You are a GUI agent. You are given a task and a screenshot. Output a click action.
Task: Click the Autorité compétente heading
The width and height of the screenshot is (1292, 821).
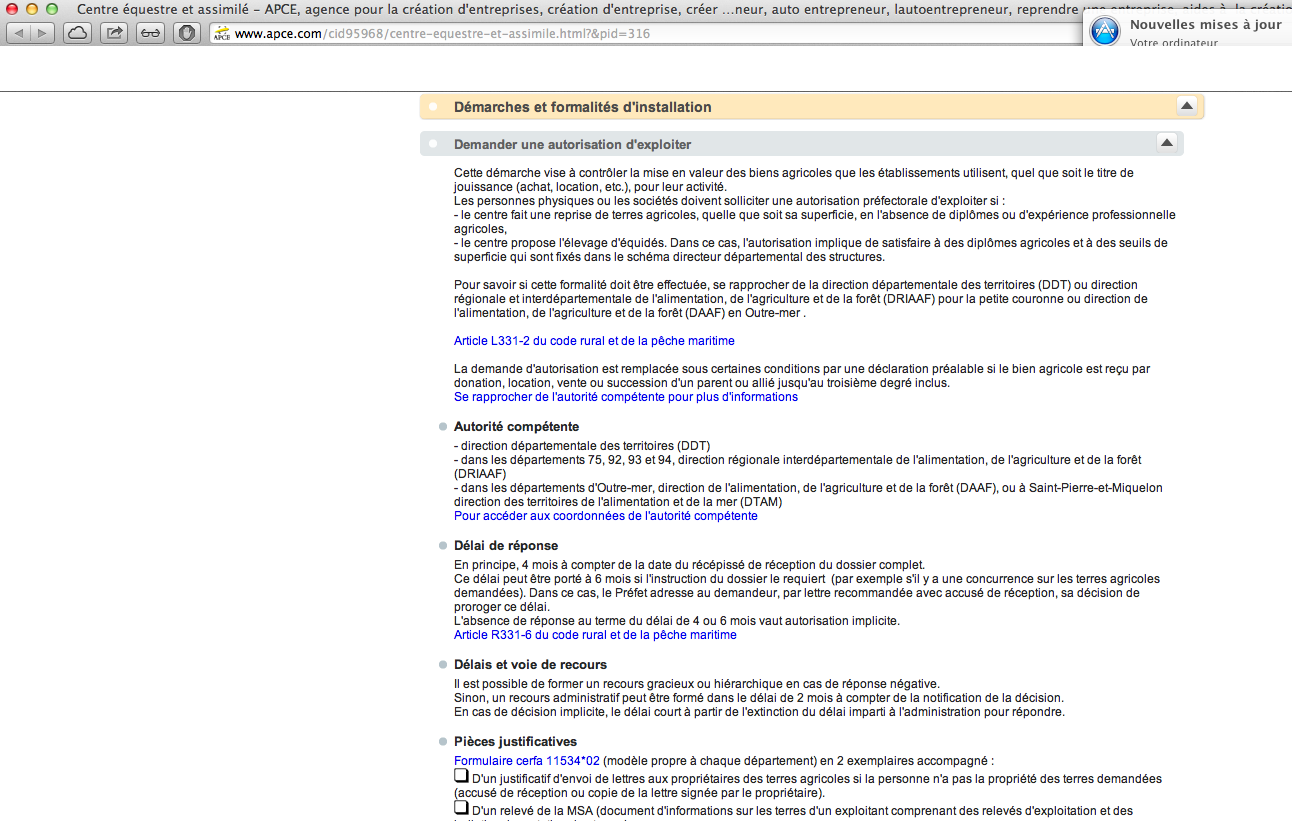[516, 427]
